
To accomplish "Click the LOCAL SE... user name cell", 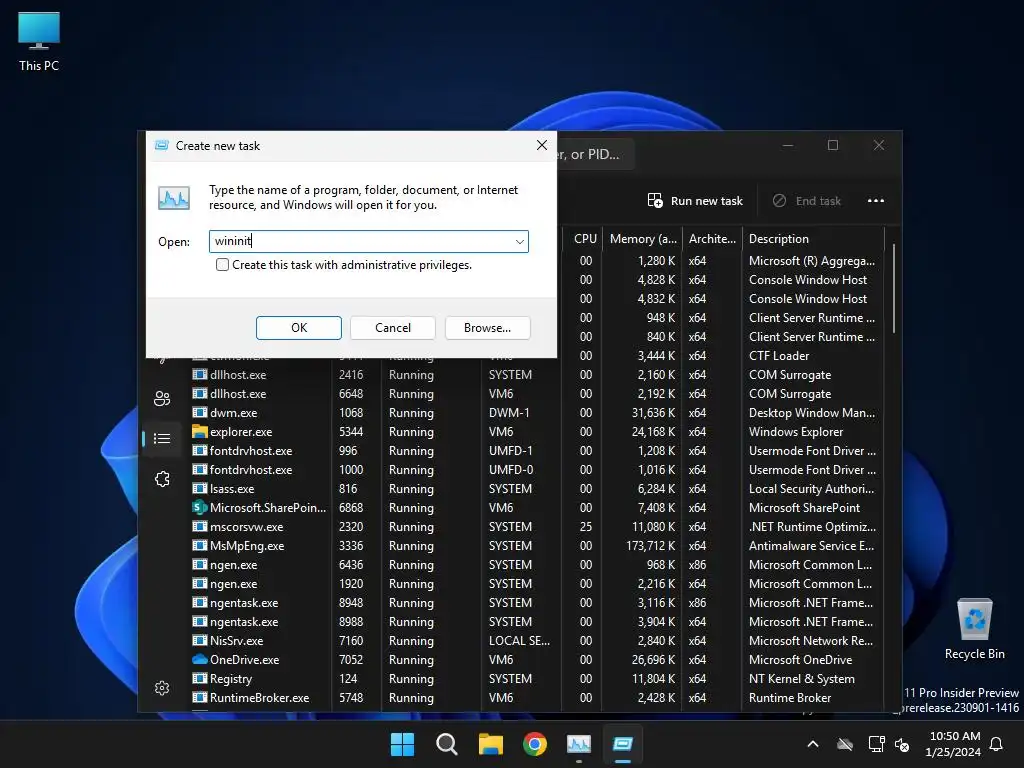I will (519, 641).
